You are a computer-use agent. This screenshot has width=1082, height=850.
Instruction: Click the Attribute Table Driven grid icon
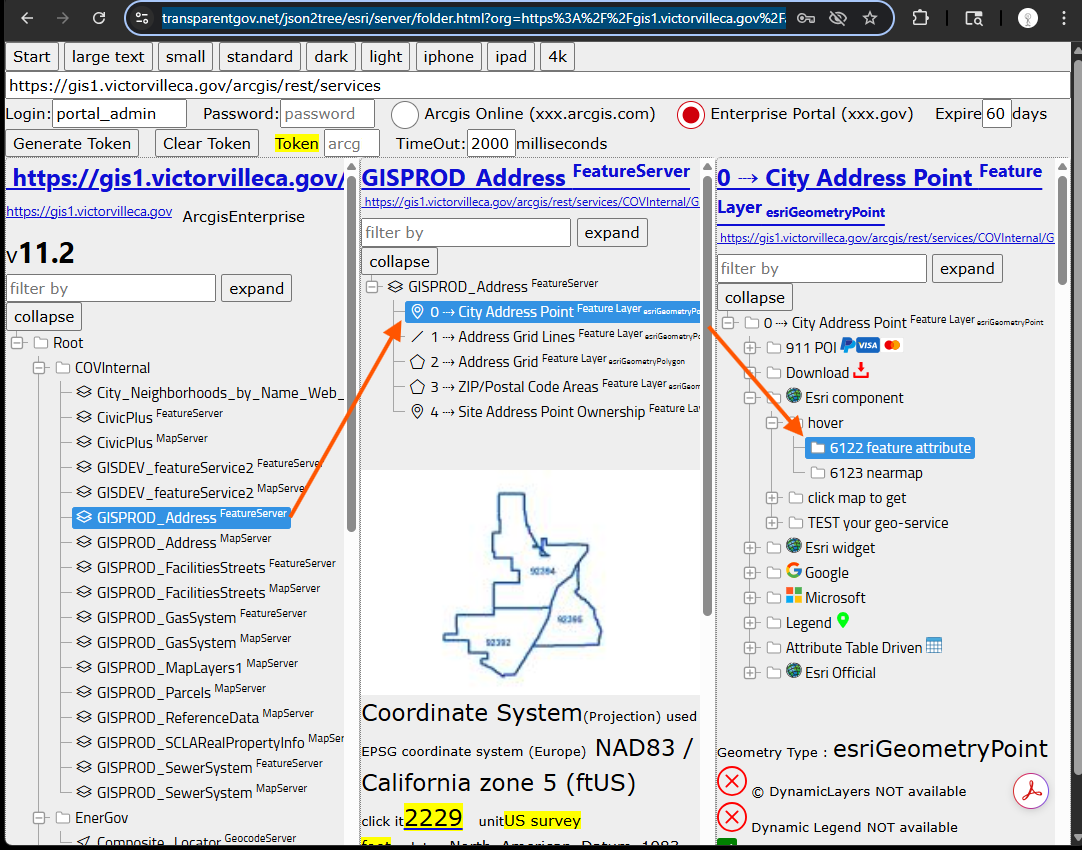[x=934, y=647]
